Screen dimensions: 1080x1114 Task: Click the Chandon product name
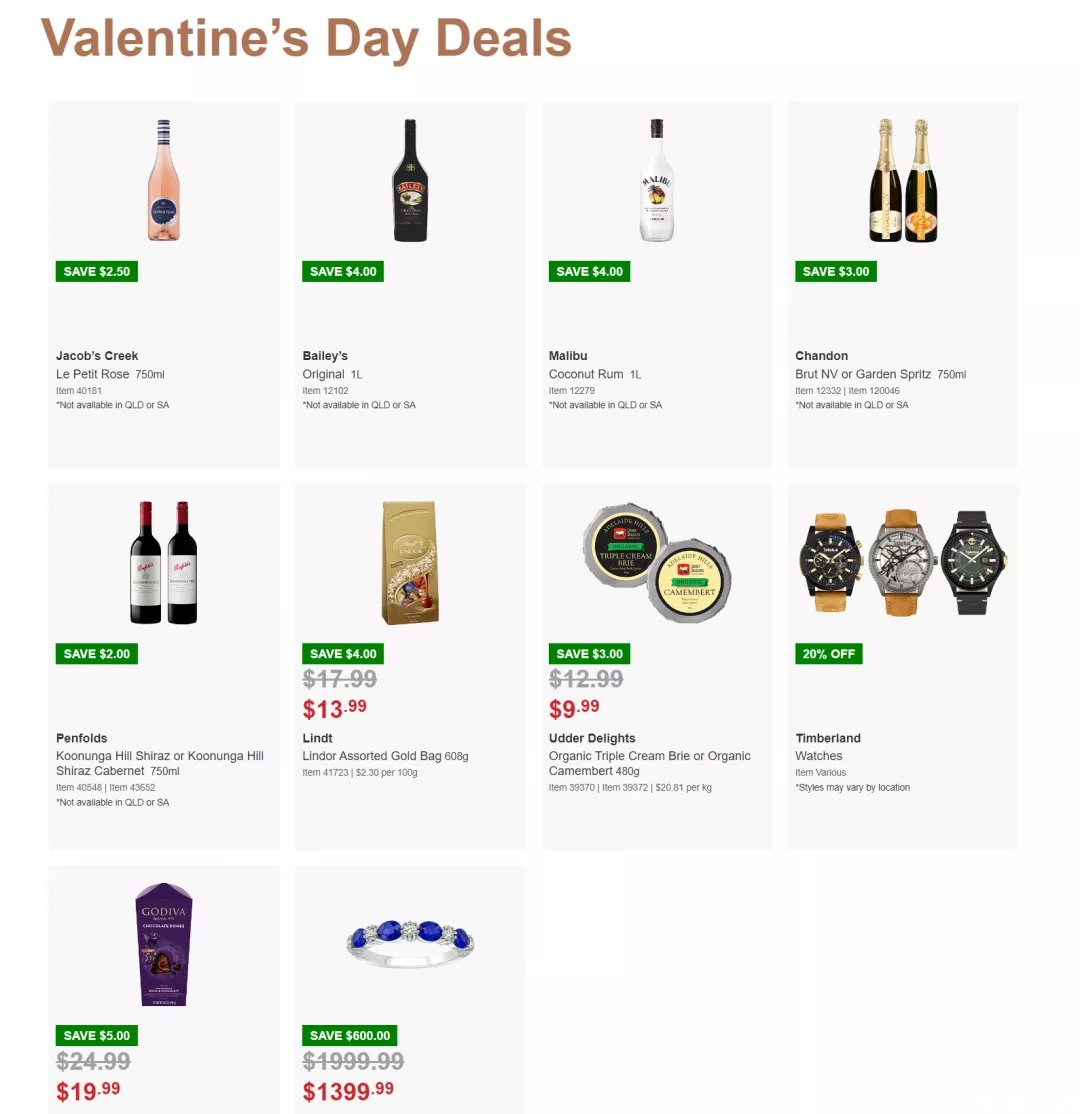click(821, 355)
